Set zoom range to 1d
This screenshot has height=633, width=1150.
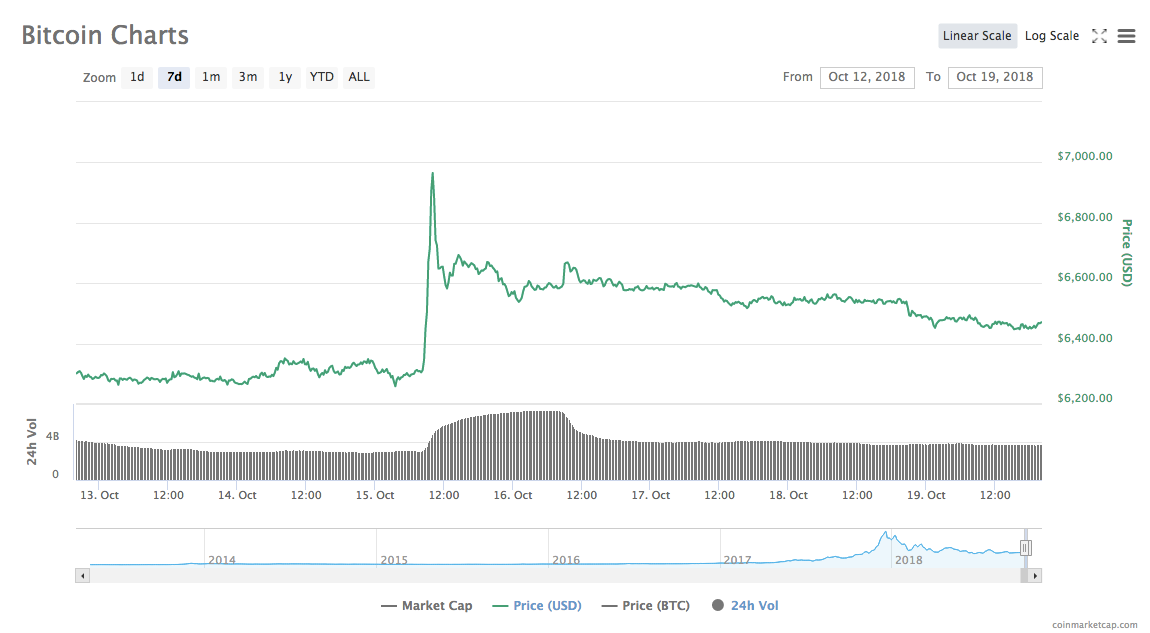tap(137, 77)
